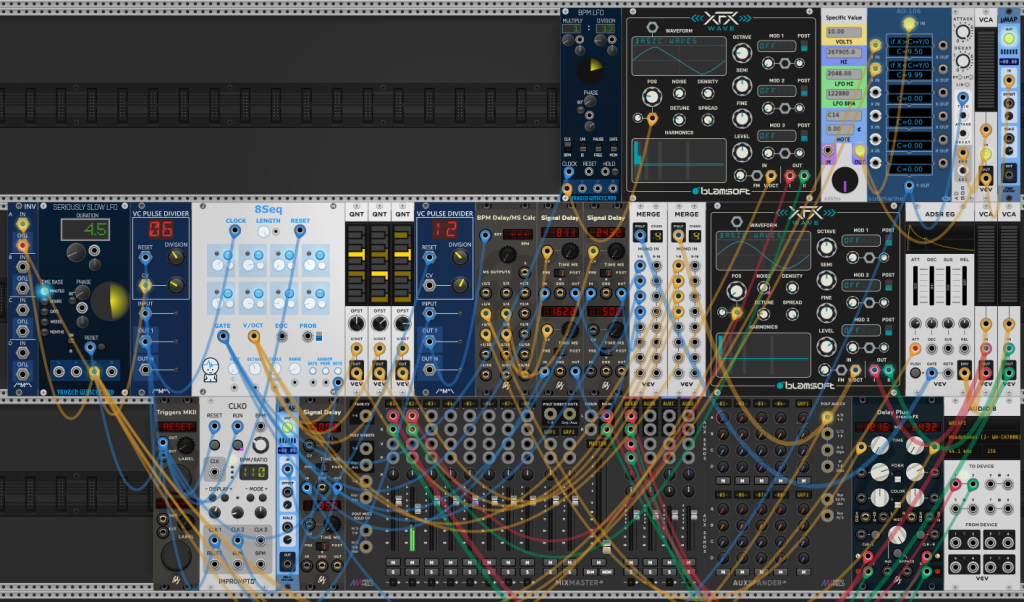The height and width of the screenshot is (602, 1024).
Task: Click the CLKD BPM display showing 110
Action: pos(253,473)
